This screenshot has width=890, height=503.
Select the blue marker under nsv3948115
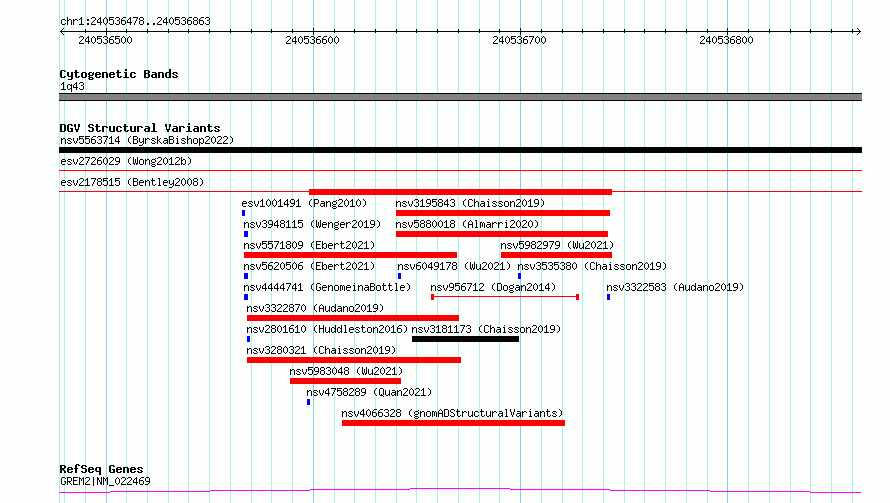(x=246, y=234)
